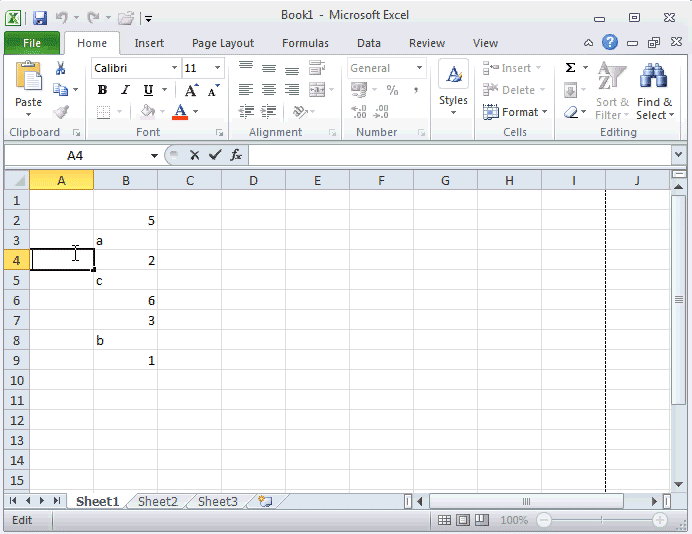Click the Format Painter brush icon
This screenshot has height=534, width=692.
point(61,112)
